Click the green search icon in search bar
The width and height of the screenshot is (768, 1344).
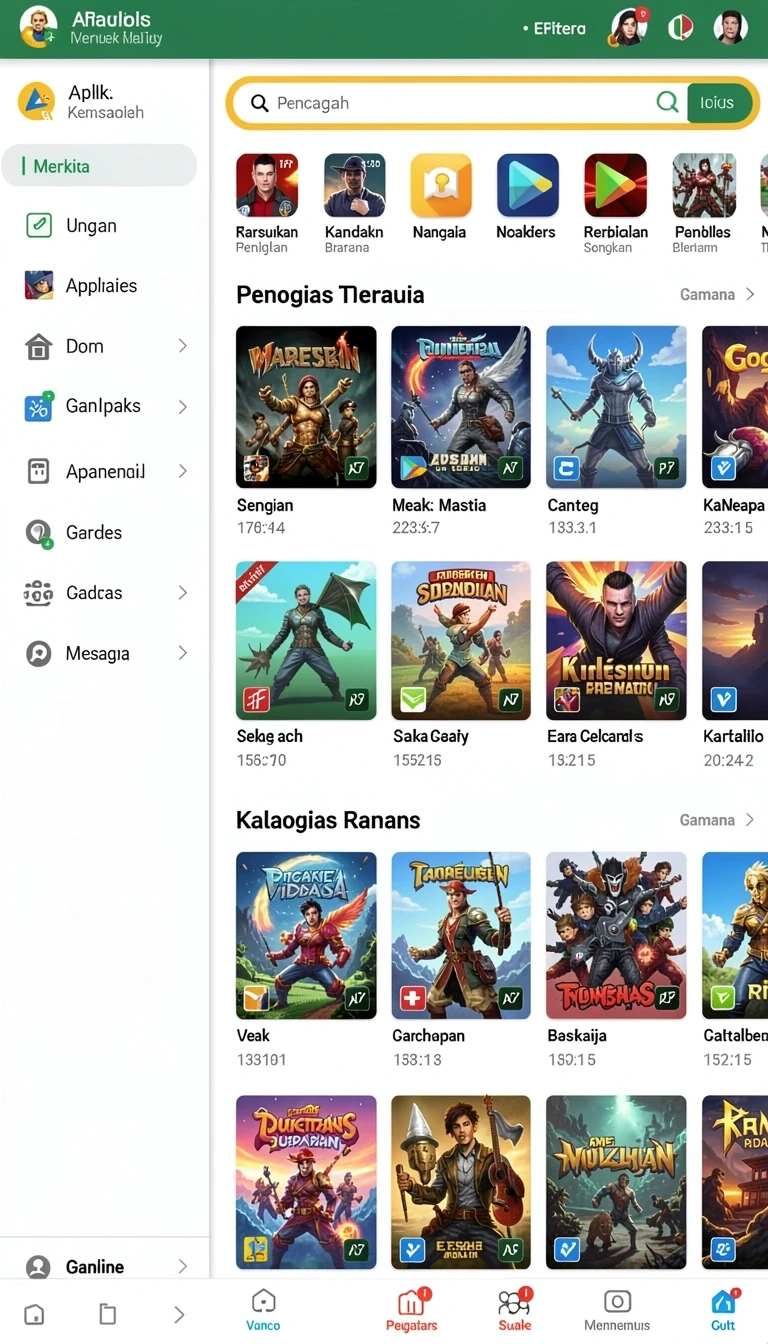(667, 102)
